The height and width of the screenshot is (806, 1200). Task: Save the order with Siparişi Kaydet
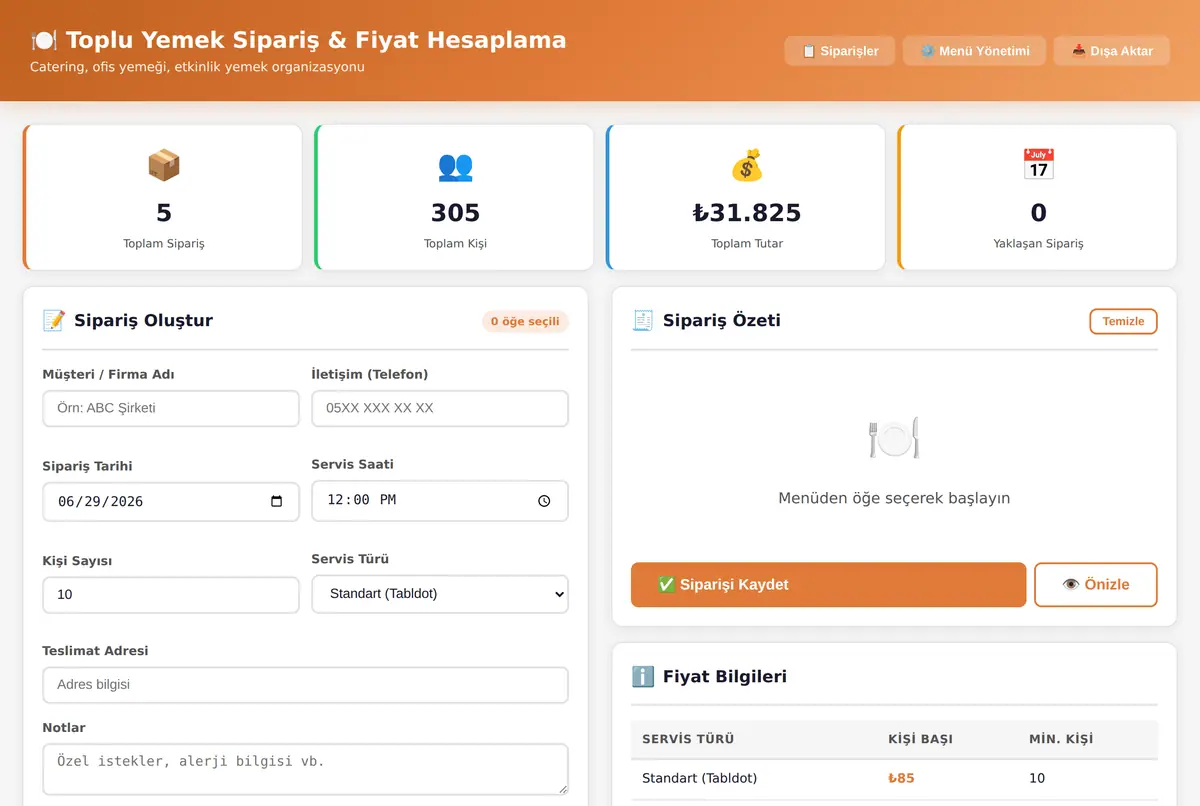(828, 585)
